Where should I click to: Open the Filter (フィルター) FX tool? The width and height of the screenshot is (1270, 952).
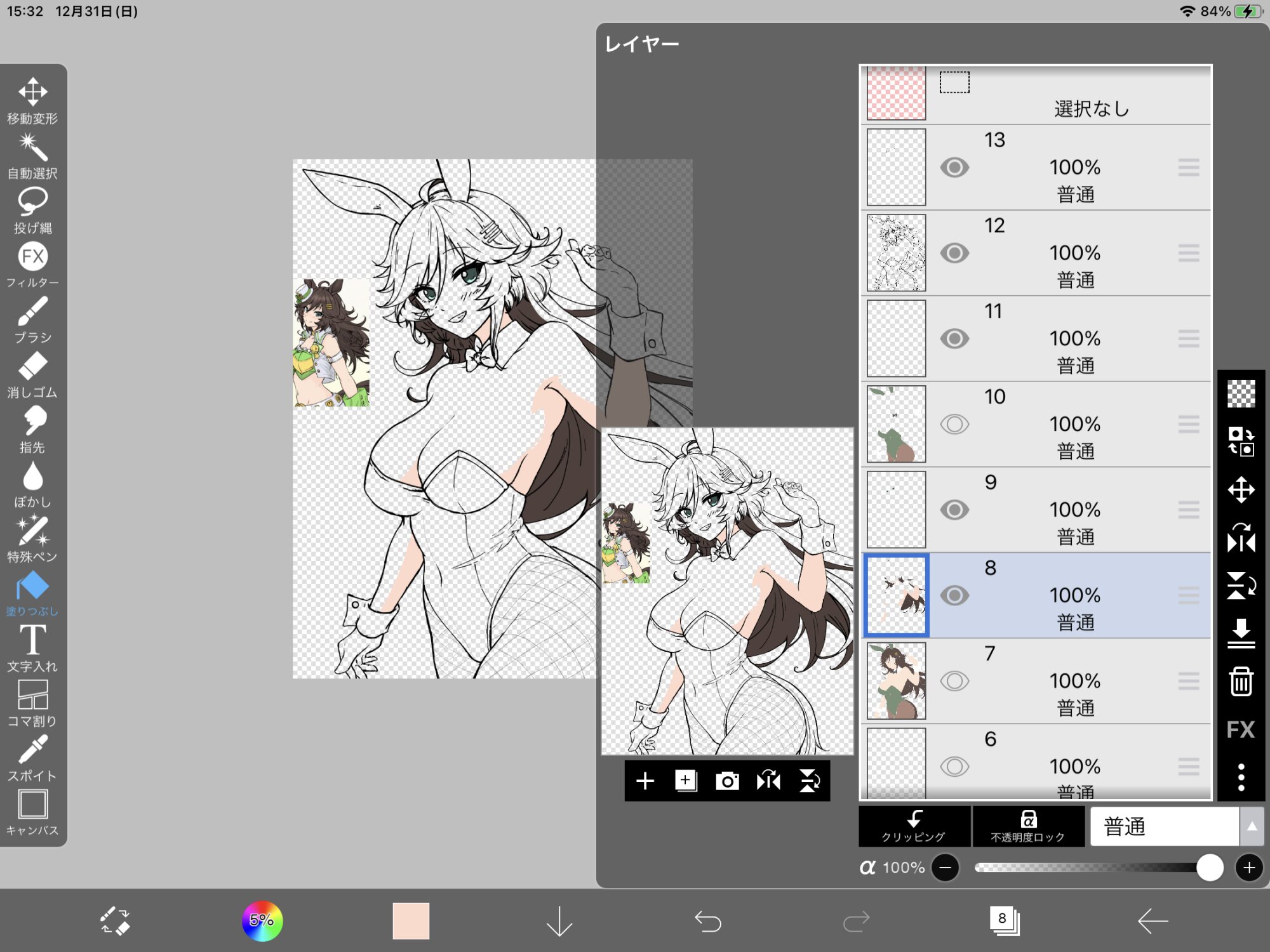[x=32, y=264]
